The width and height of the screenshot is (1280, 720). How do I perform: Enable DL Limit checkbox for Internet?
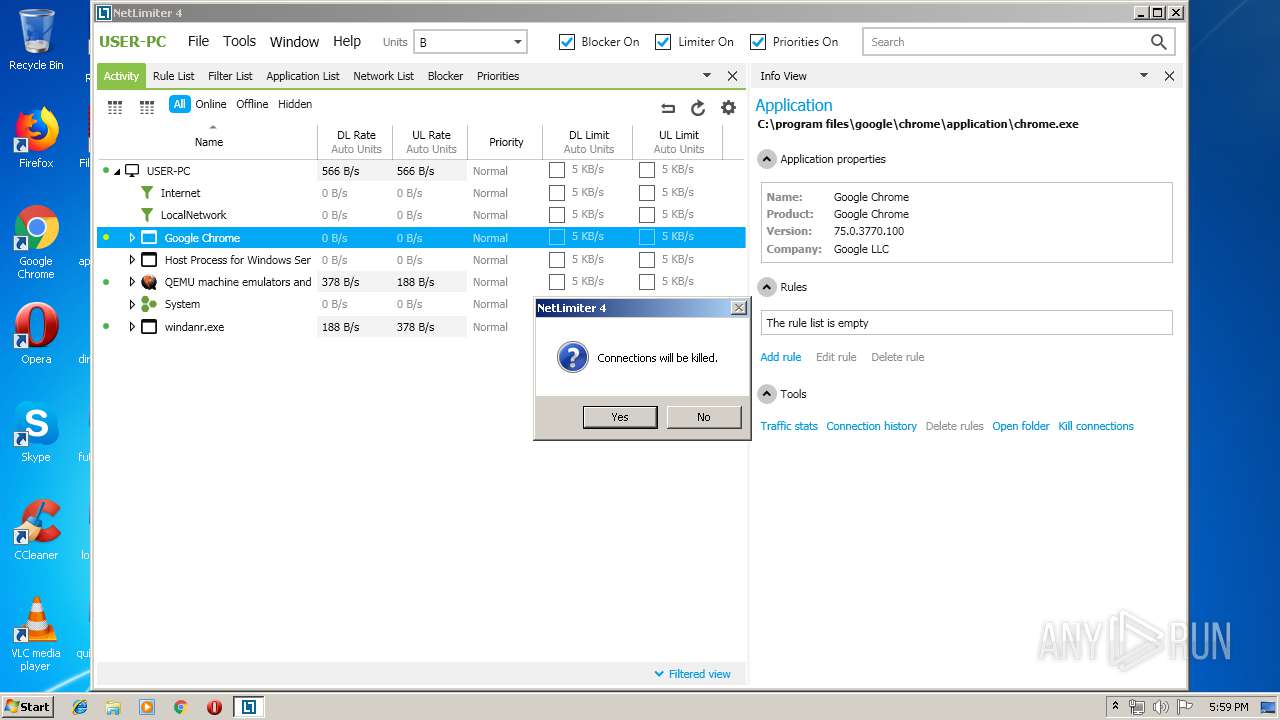[557, 192]
